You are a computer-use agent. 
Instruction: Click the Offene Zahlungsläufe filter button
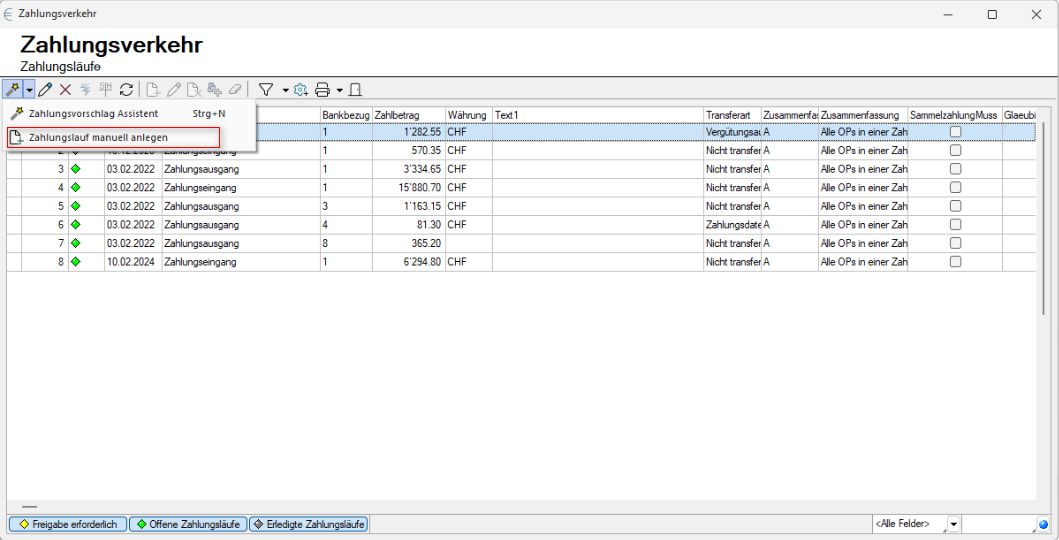point(188,524)
